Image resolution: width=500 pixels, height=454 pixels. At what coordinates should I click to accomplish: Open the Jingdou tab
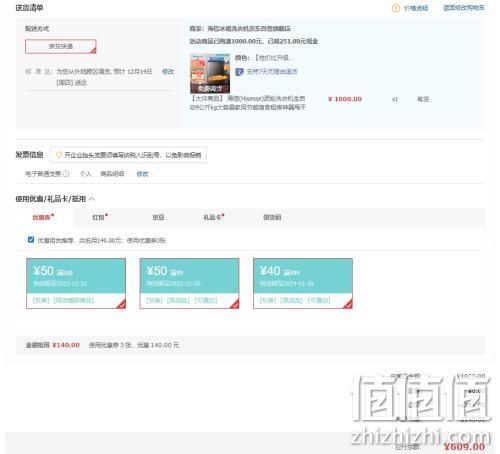(x=158, y=217)
